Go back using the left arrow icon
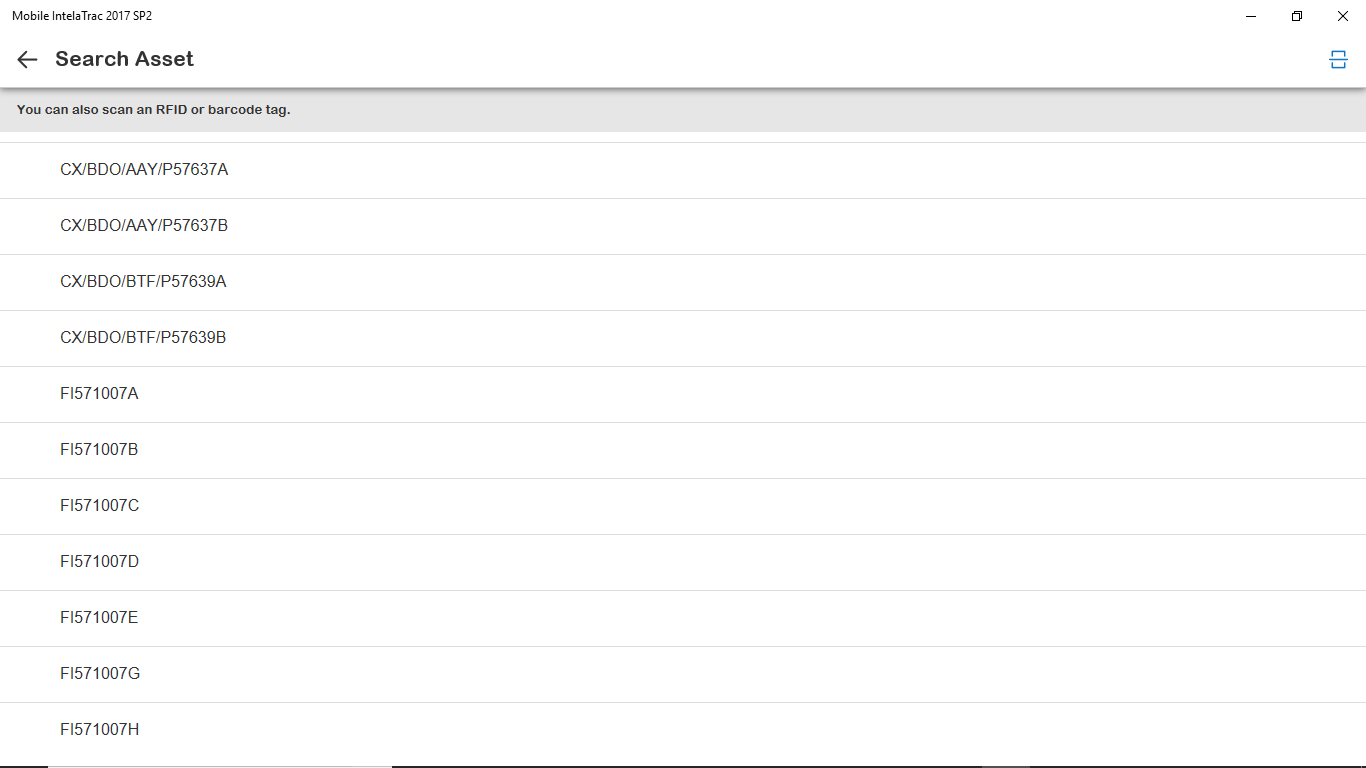Screen dimensions: 1366x768 click(27, 59)
